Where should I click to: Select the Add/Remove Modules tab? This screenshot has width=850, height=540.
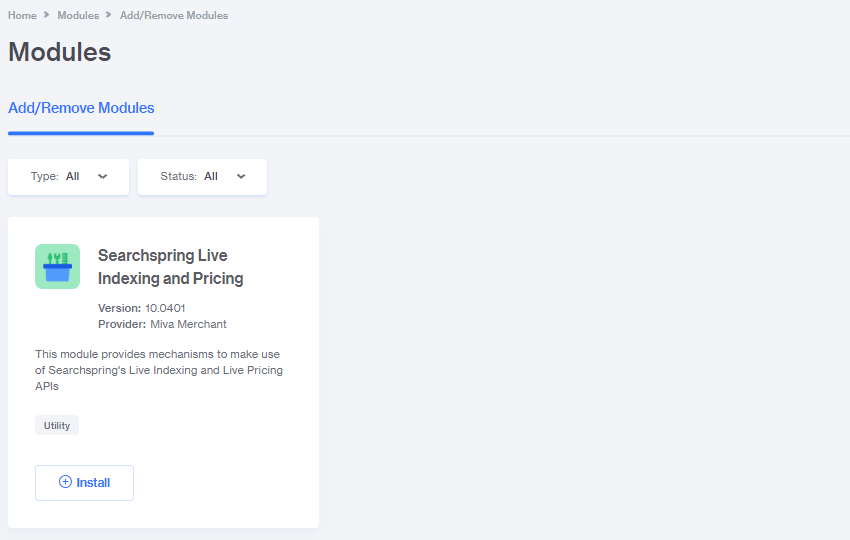tap(81, 108)
